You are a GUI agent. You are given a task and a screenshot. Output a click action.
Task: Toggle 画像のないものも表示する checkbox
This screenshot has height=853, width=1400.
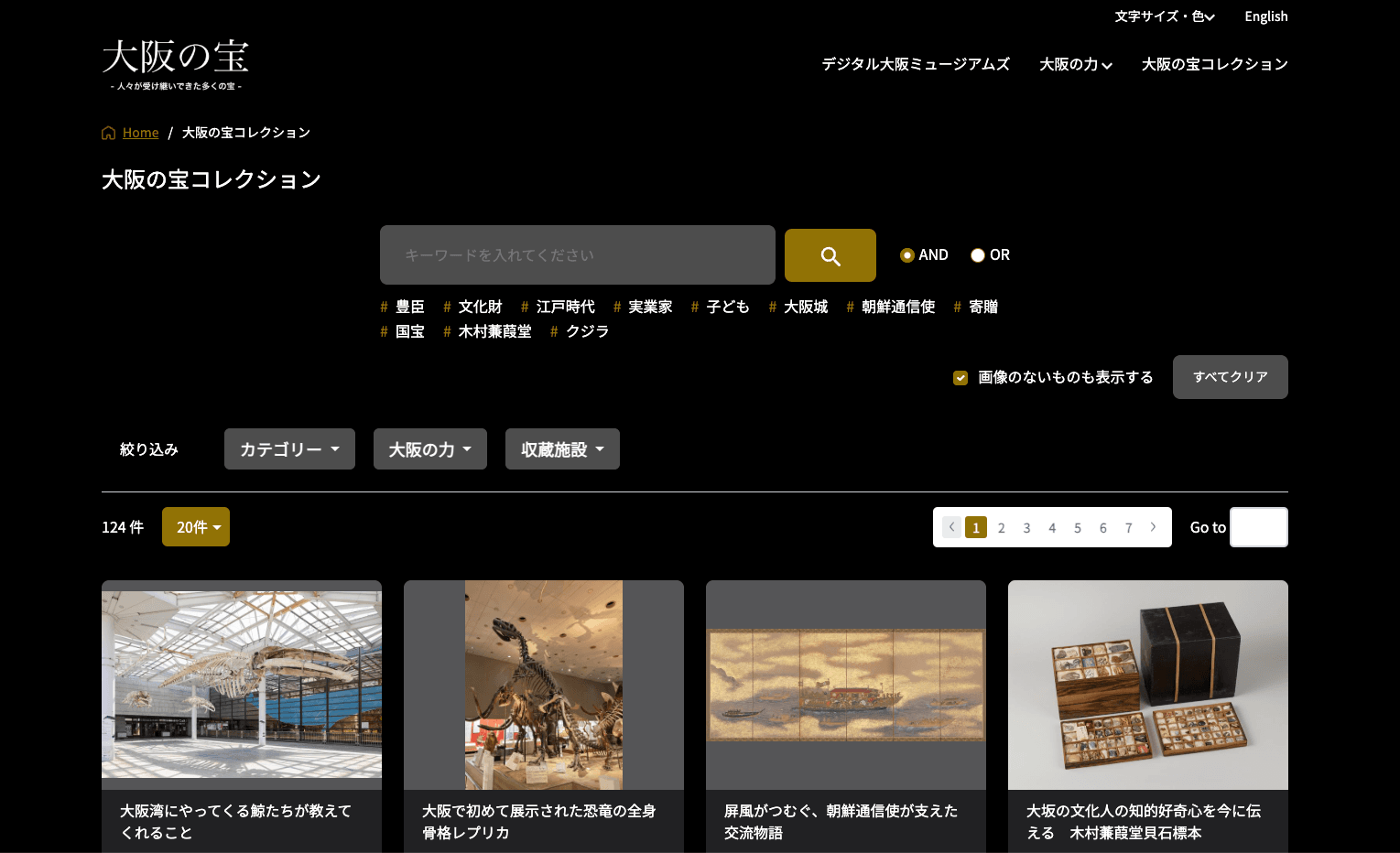coord(960,377)
